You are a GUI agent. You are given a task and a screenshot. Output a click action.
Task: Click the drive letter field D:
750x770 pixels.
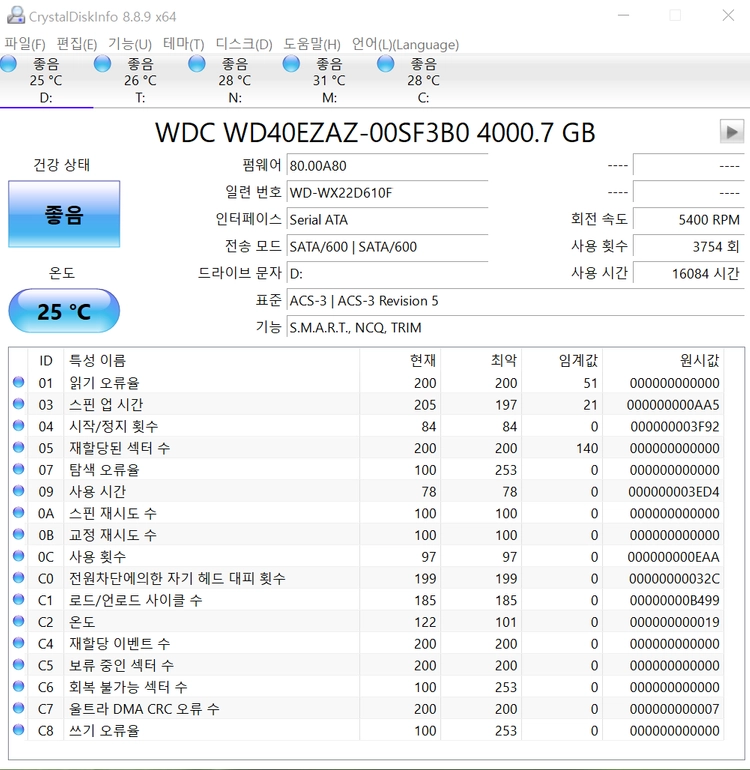coord(387,274)
